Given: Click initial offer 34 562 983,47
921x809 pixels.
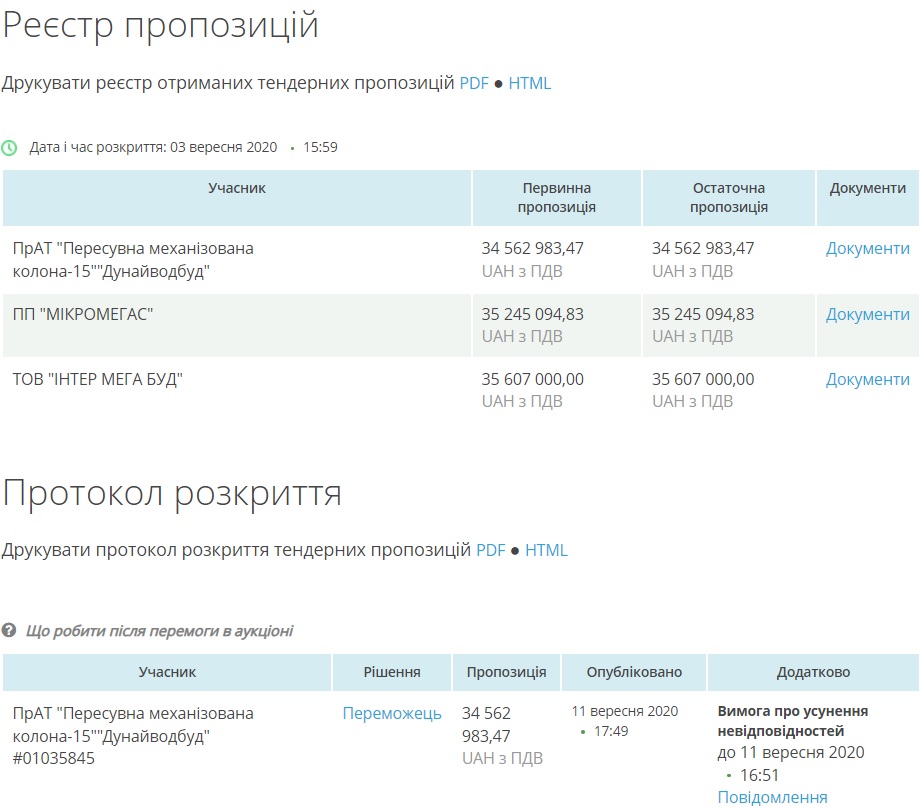Looking at the screenshot, I should tap(533, 249).
